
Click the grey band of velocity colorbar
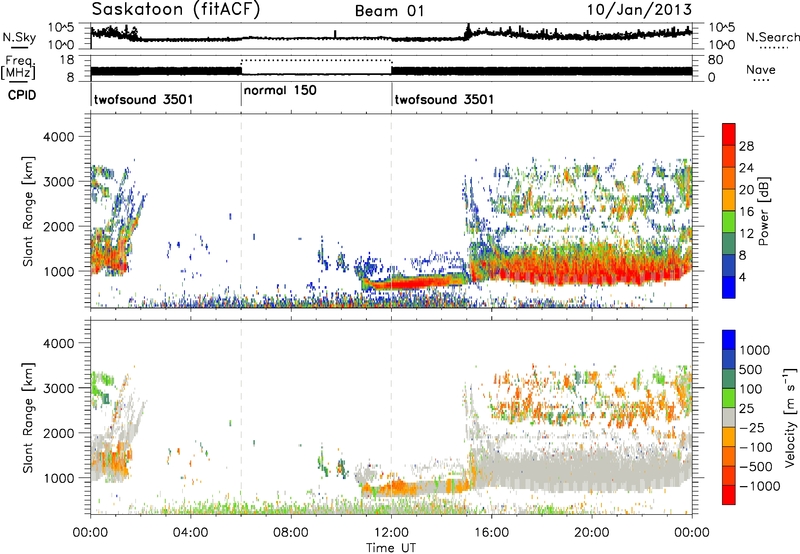point(729,417)
